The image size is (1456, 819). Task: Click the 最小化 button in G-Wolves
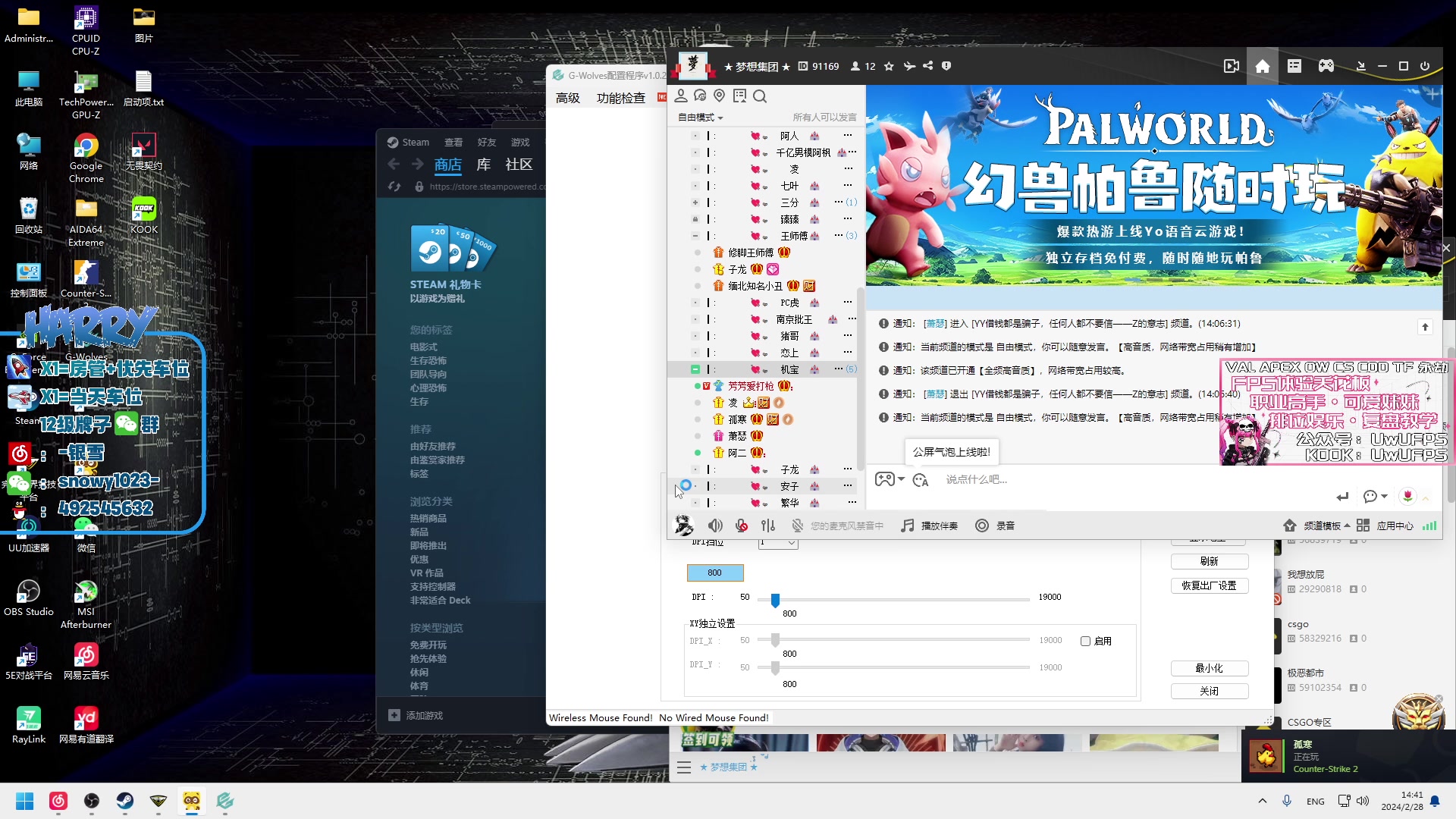(x=1210, y=669)
